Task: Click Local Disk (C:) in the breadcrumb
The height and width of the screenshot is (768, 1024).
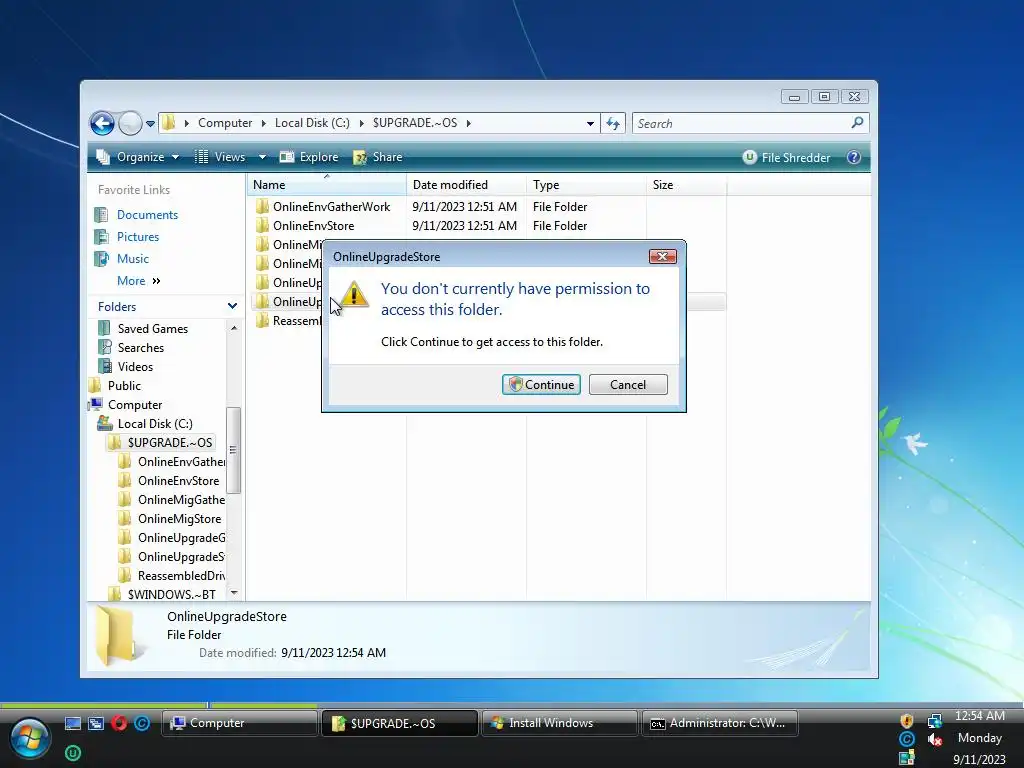Action: click(312, 123)
